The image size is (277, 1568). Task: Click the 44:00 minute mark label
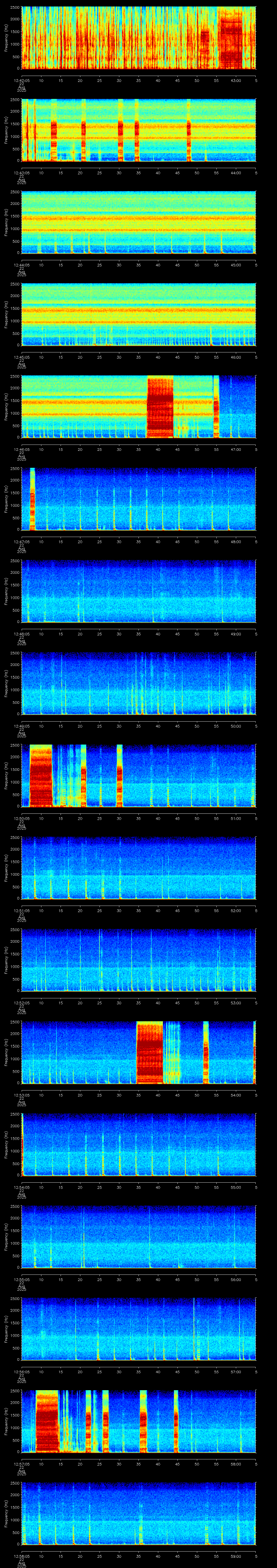coord(236,173)
